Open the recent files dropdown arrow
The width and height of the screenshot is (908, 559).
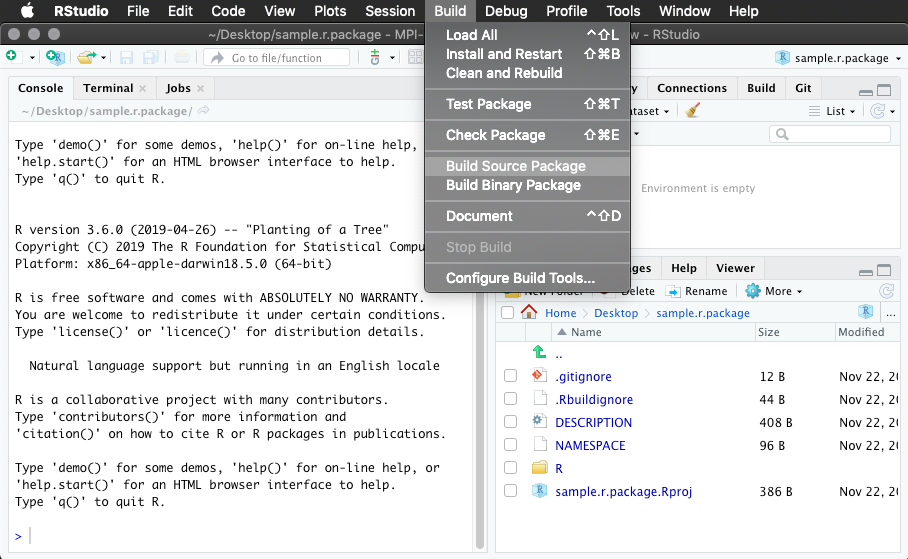click(x=103, y=57)
